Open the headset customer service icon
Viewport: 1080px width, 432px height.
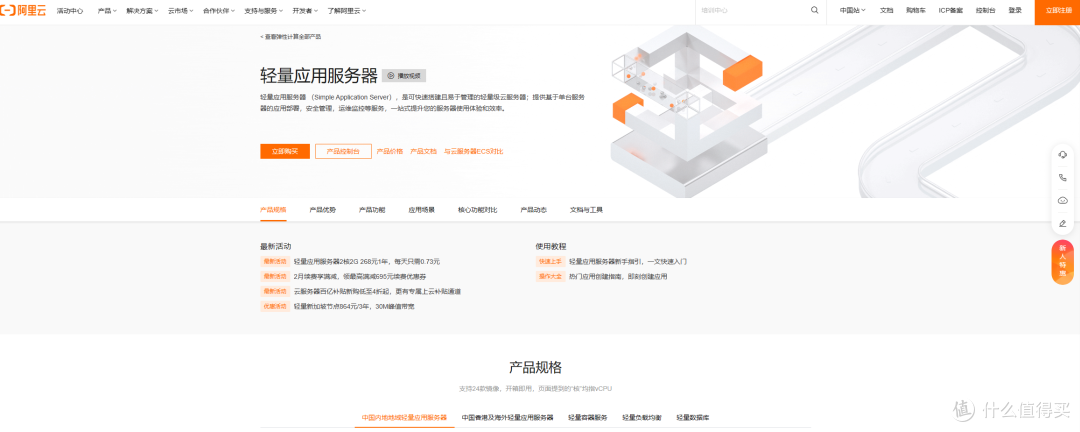[1062, 154]
